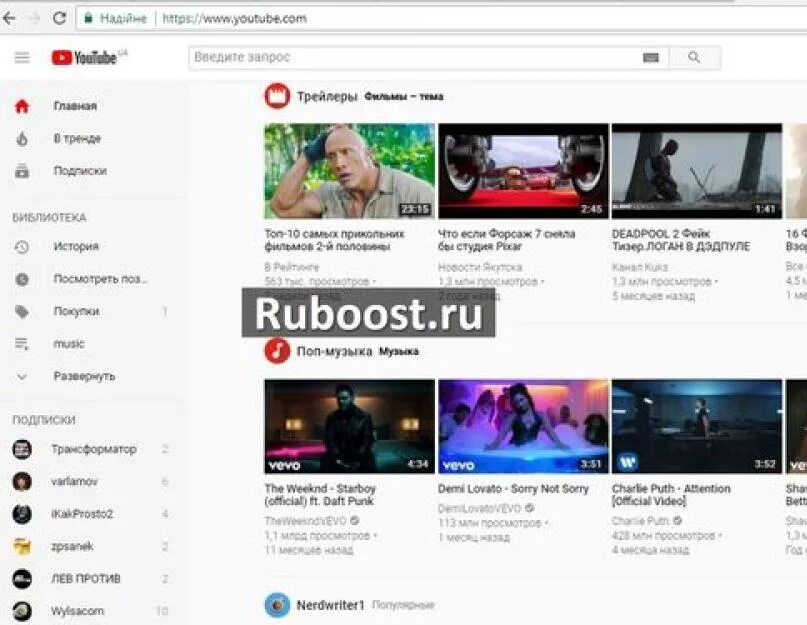This screenshot has height=625, width=807.
Task: Click the red 'Поп-музыка' music note icon
Action: (277, 351)
